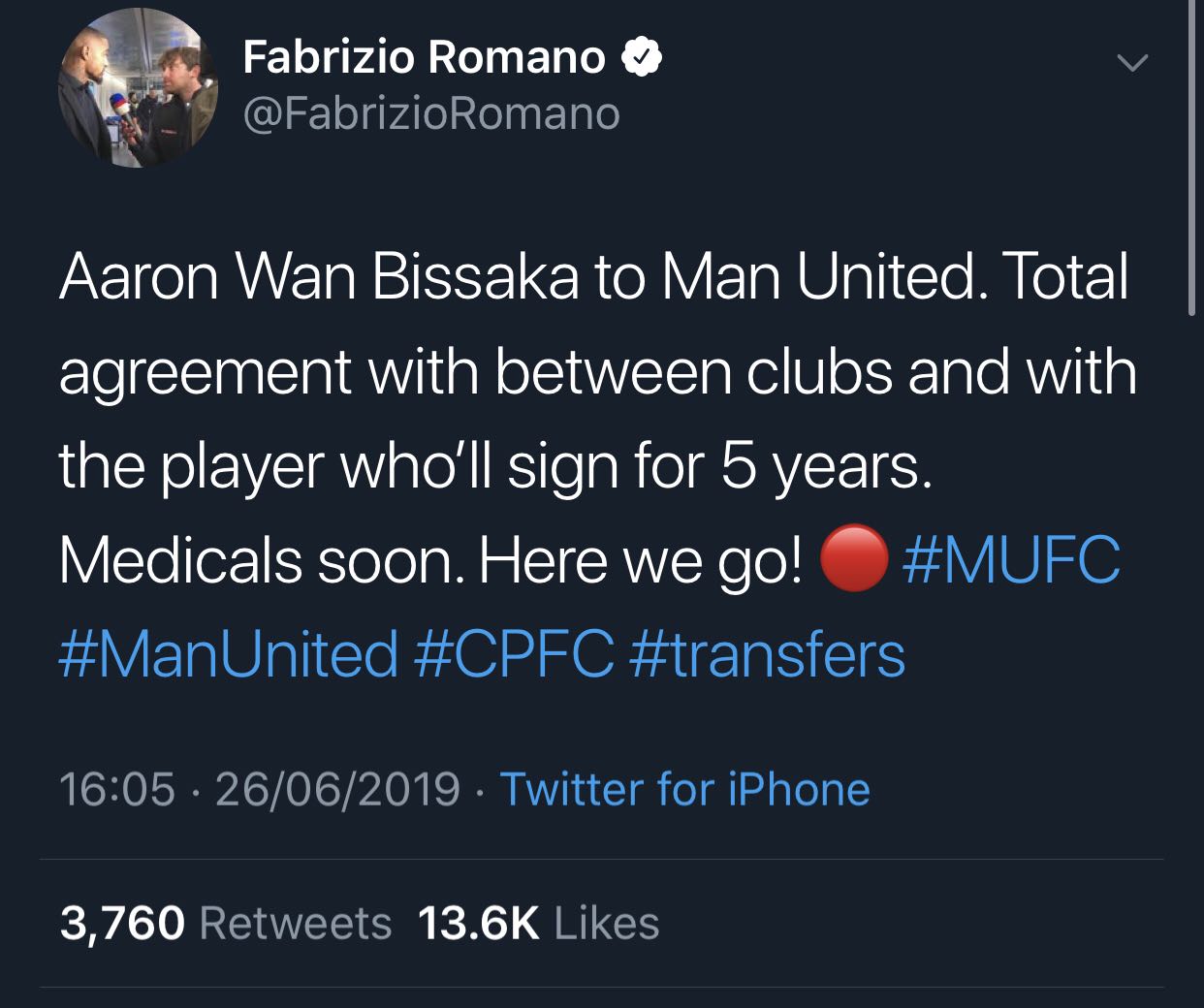Click the Fabrizio Romano display name
Viewport: 1204px width, 1008px height.
[424, 57]
